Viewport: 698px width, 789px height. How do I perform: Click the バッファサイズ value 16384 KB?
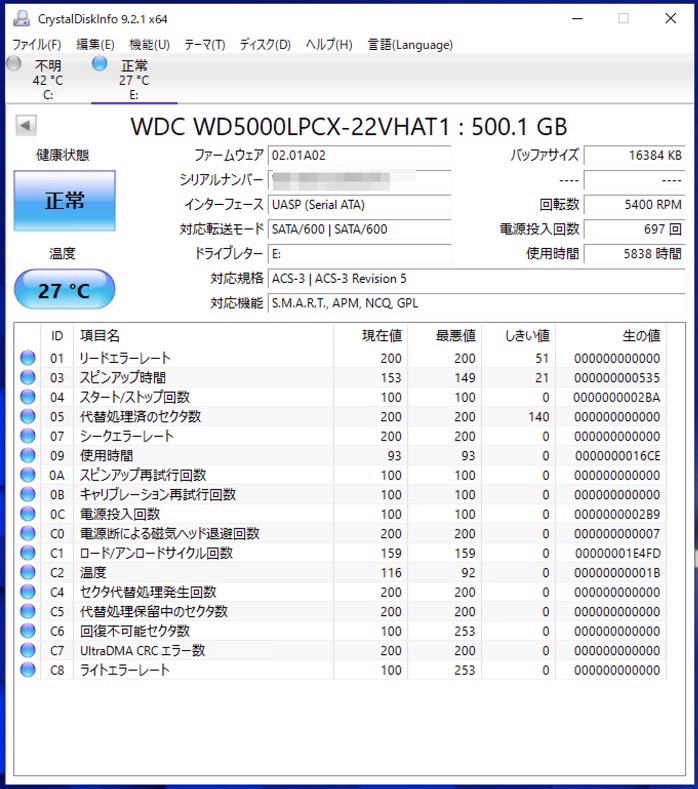pyautogui.click(x=634, y=155)
